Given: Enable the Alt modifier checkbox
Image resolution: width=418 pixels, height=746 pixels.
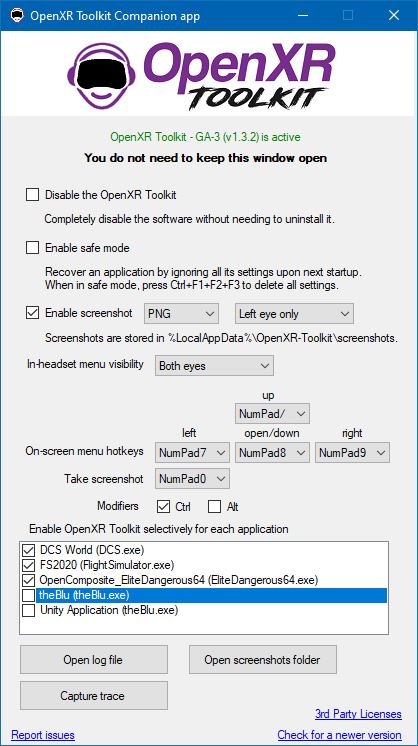Looking at the screenshot, I should [x=215, y=507].
